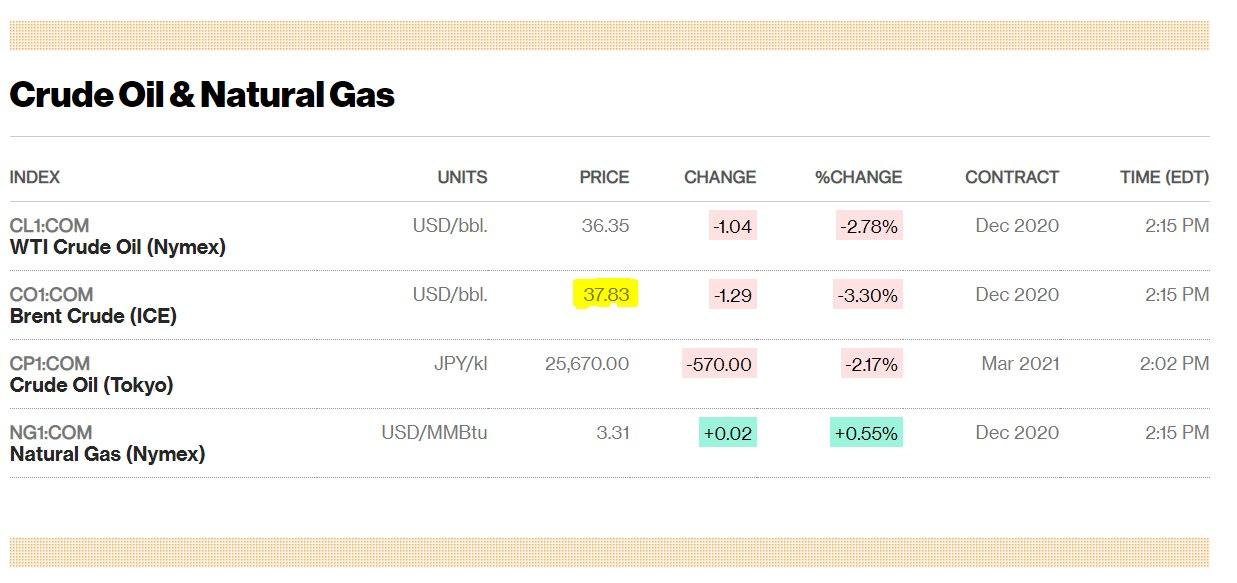Click the NG1:COM ticker symbol
The image size is (1237, 583).
tap(51, 433)
